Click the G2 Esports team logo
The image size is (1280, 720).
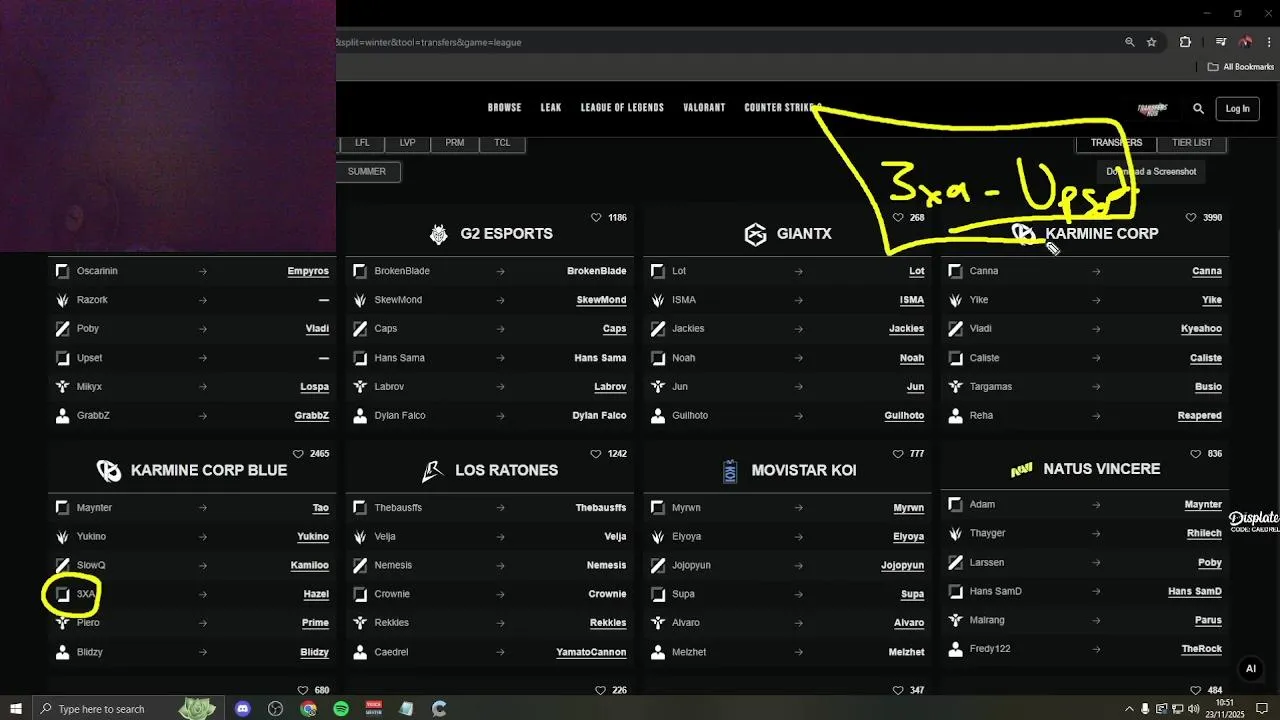(x=439, y=234)
